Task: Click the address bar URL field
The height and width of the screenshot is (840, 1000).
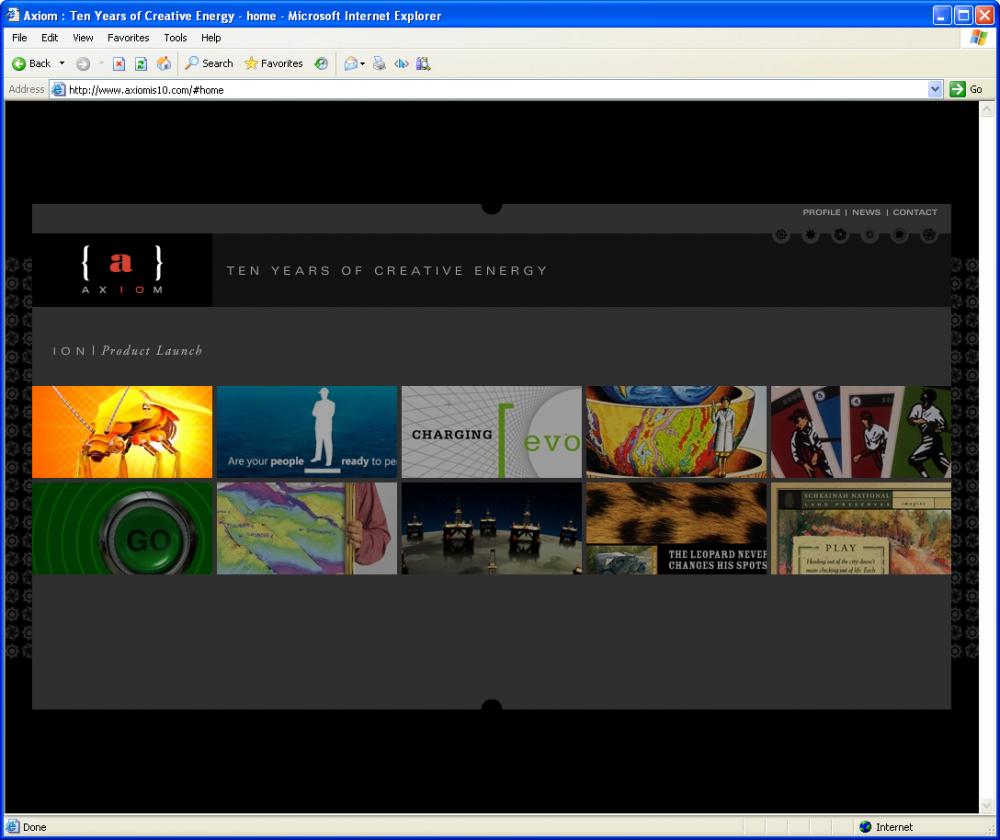Action: pyautogui.click(x=490, y=89)
